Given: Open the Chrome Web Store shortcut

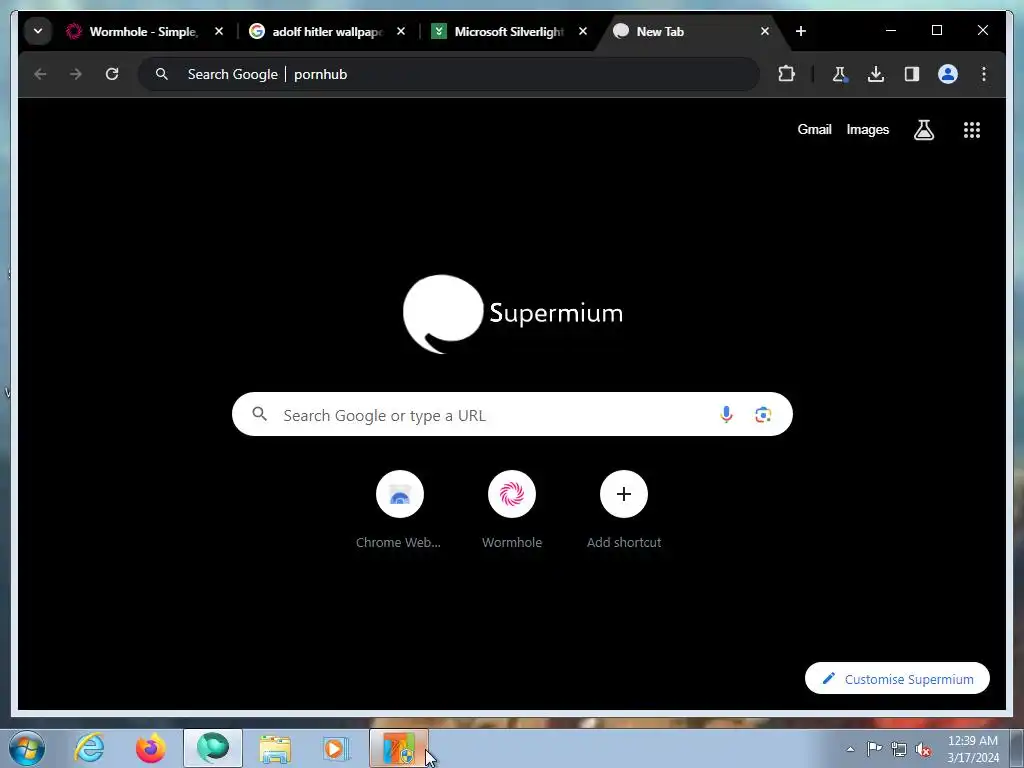Looking at the screenshot, I should [399, 510].
